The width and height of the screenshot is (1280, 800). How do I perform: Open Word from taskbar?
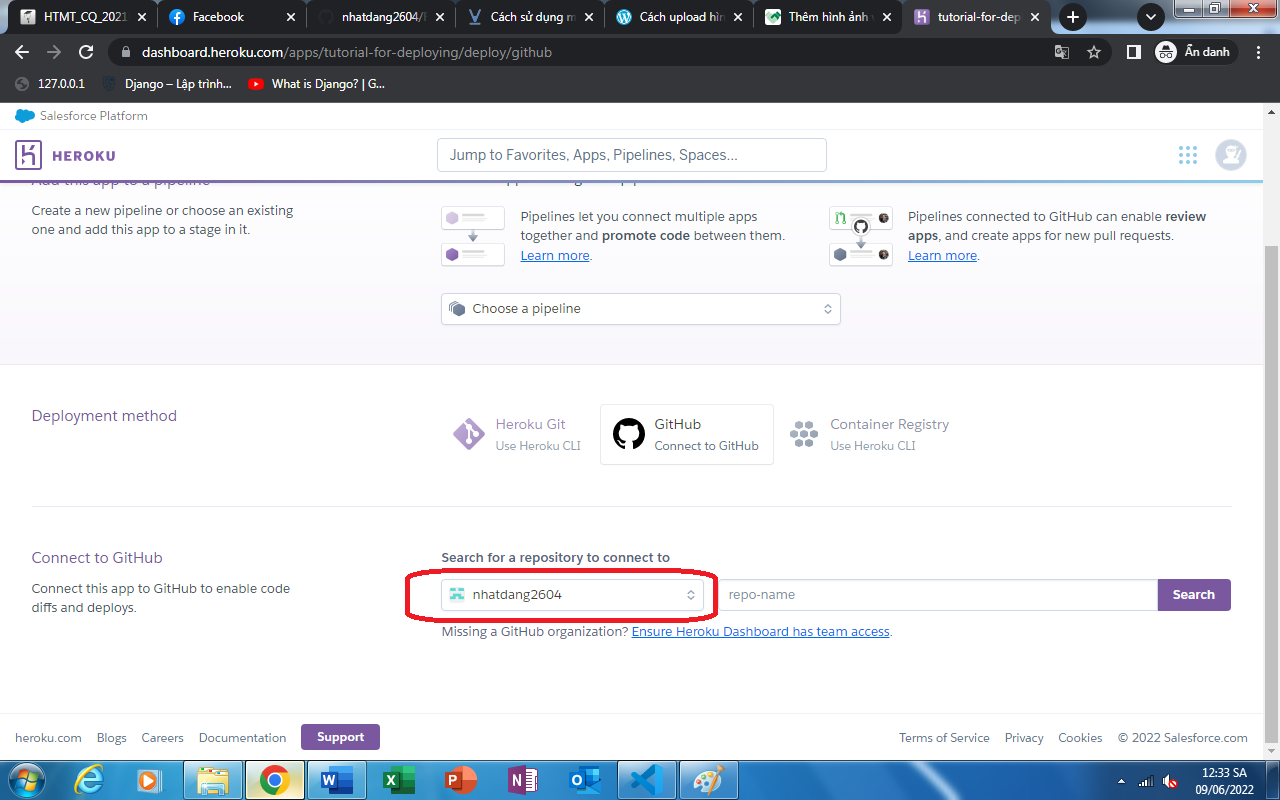point(335,780)
